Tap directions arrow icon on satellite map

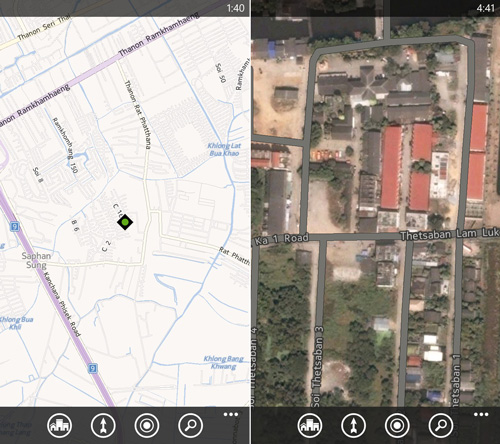(353, 425)
